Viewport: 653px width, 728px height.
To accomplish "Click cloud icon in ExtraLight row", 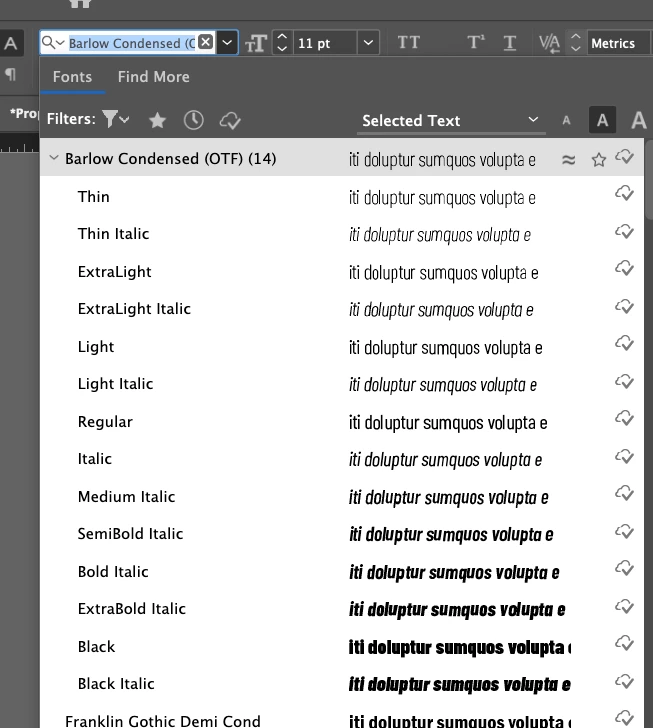I will pyautogui.click(x=625, y=268).
